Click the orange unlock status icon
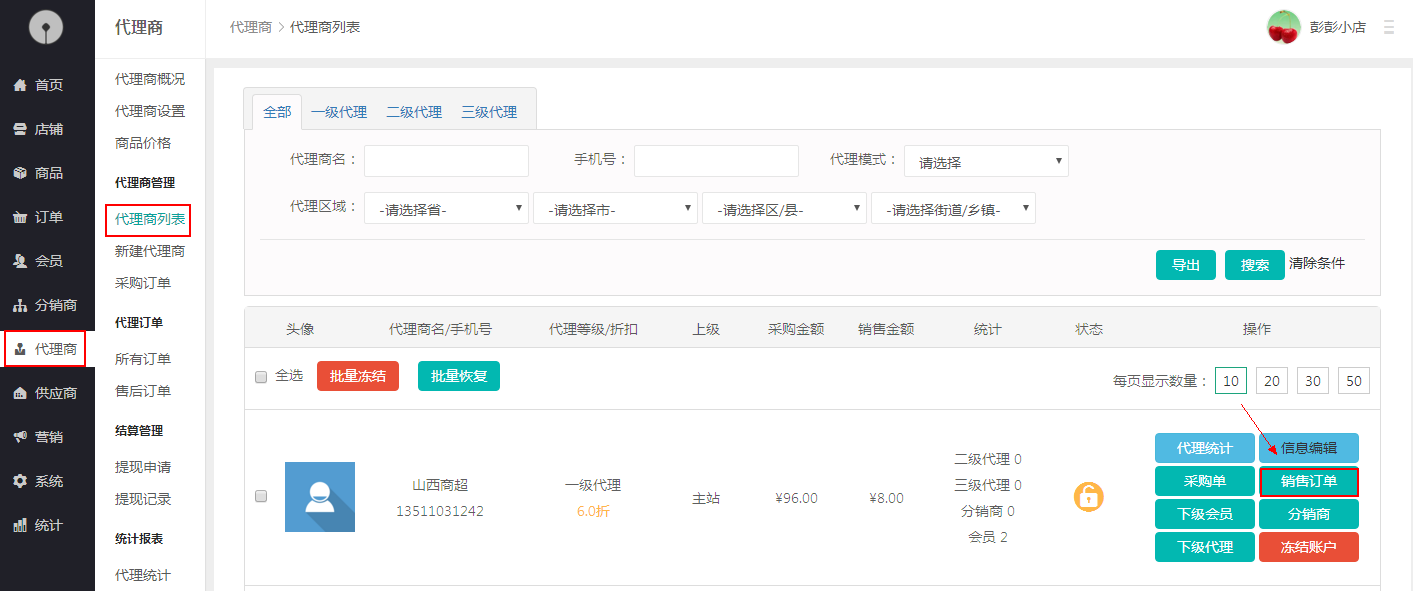Screen dimensions: 1413x591 (x=1088, y=497)
